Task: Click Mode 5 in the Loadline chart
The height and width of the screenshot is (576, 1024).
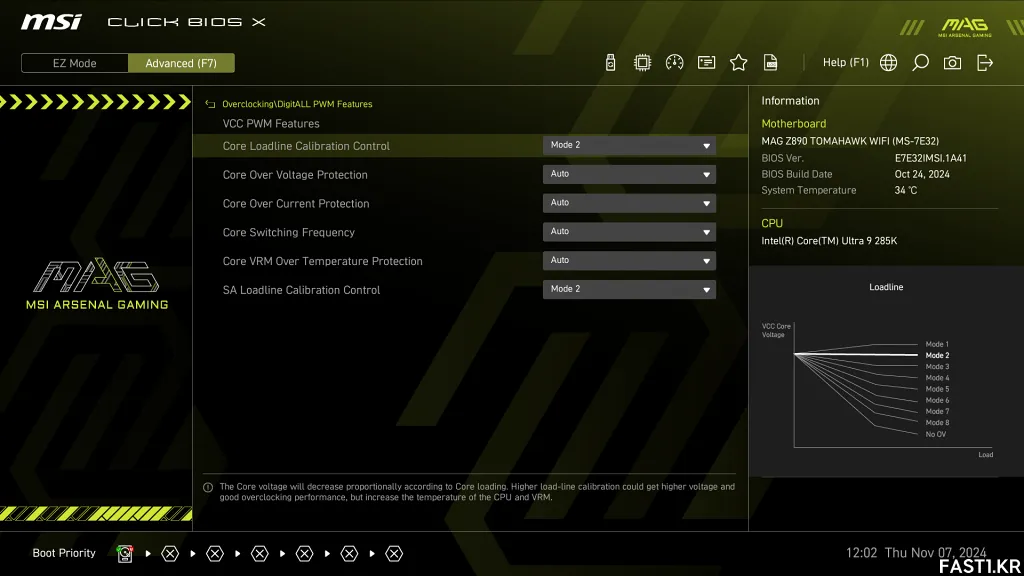Action: tap(937, 389)
